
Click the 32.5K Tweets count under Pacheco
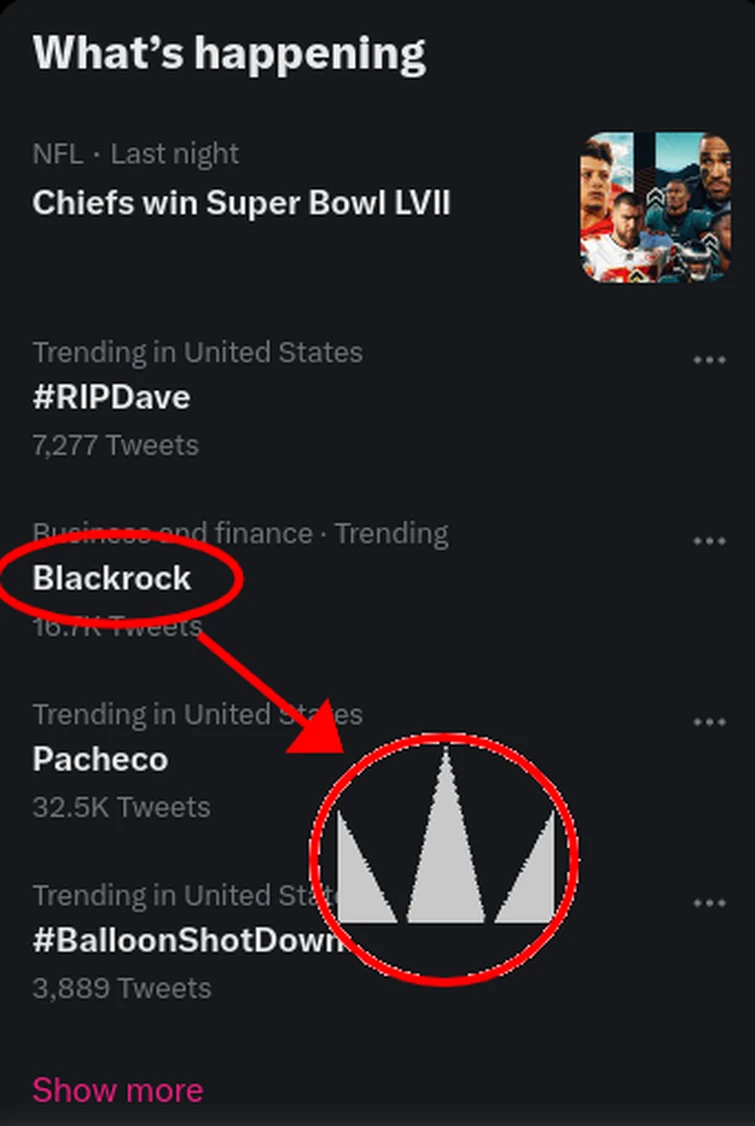click(121, 807)
